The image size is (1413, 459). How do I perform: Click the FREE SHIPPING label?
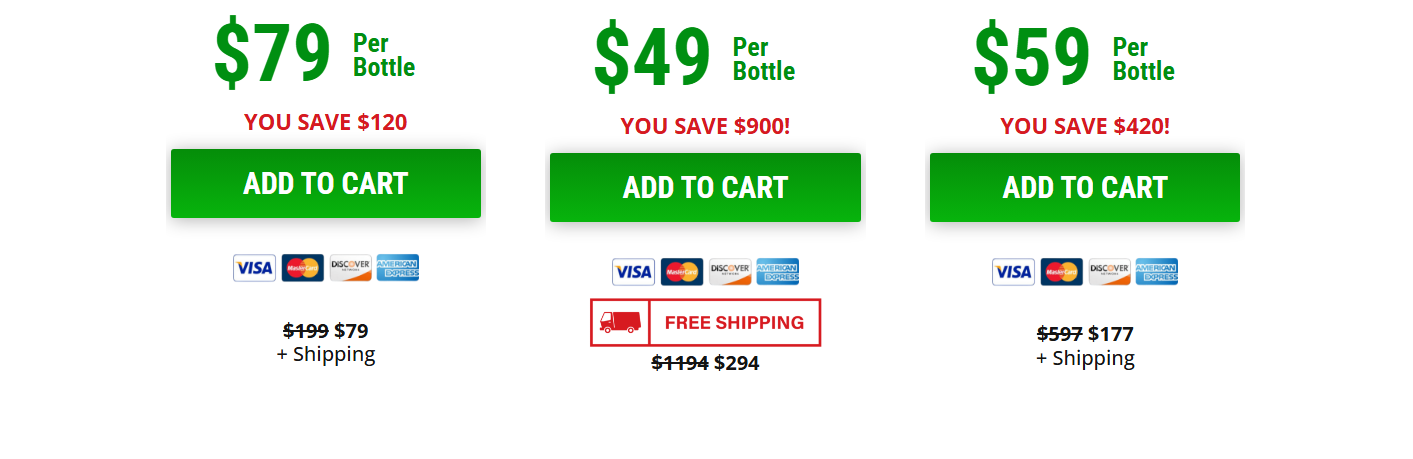coord(734,323)
